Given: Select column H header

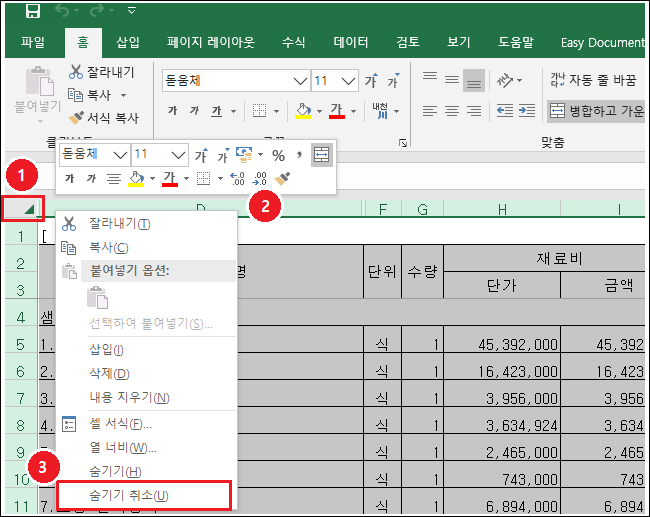Looking at the screenshot, I should coord(502,209).
